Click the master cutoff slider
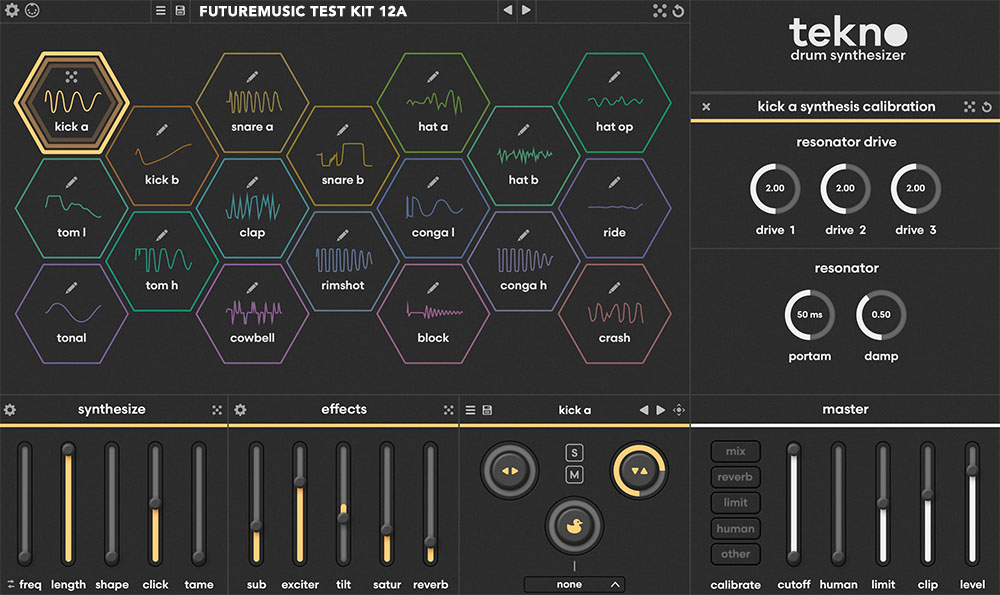This screenshot has height=595, width=1000. coord(793,504)
